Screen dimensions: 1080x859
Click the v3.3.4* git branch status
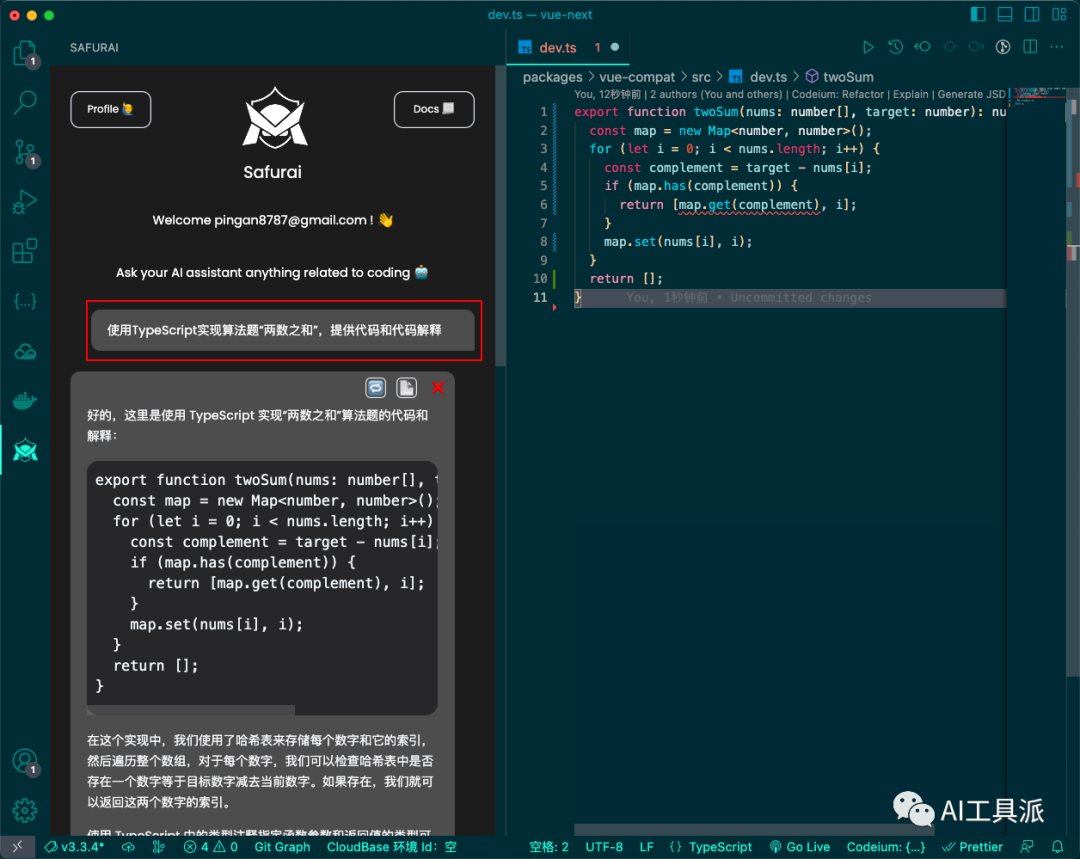74,847
